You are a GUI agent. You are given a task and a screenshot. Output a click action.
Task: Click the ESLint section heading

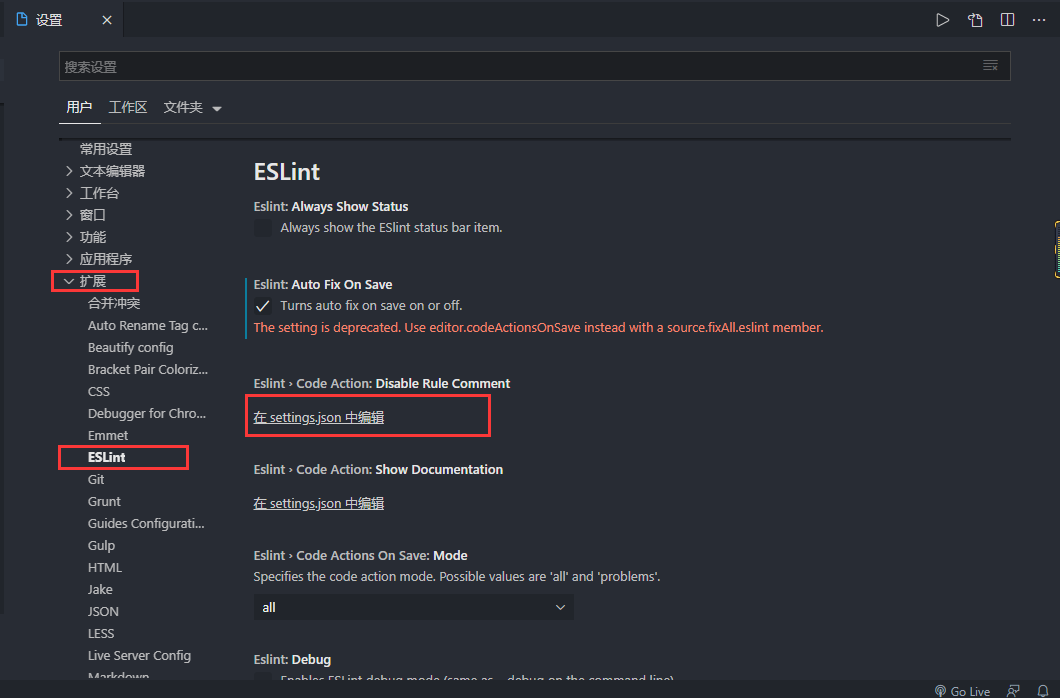coord(287,172)
